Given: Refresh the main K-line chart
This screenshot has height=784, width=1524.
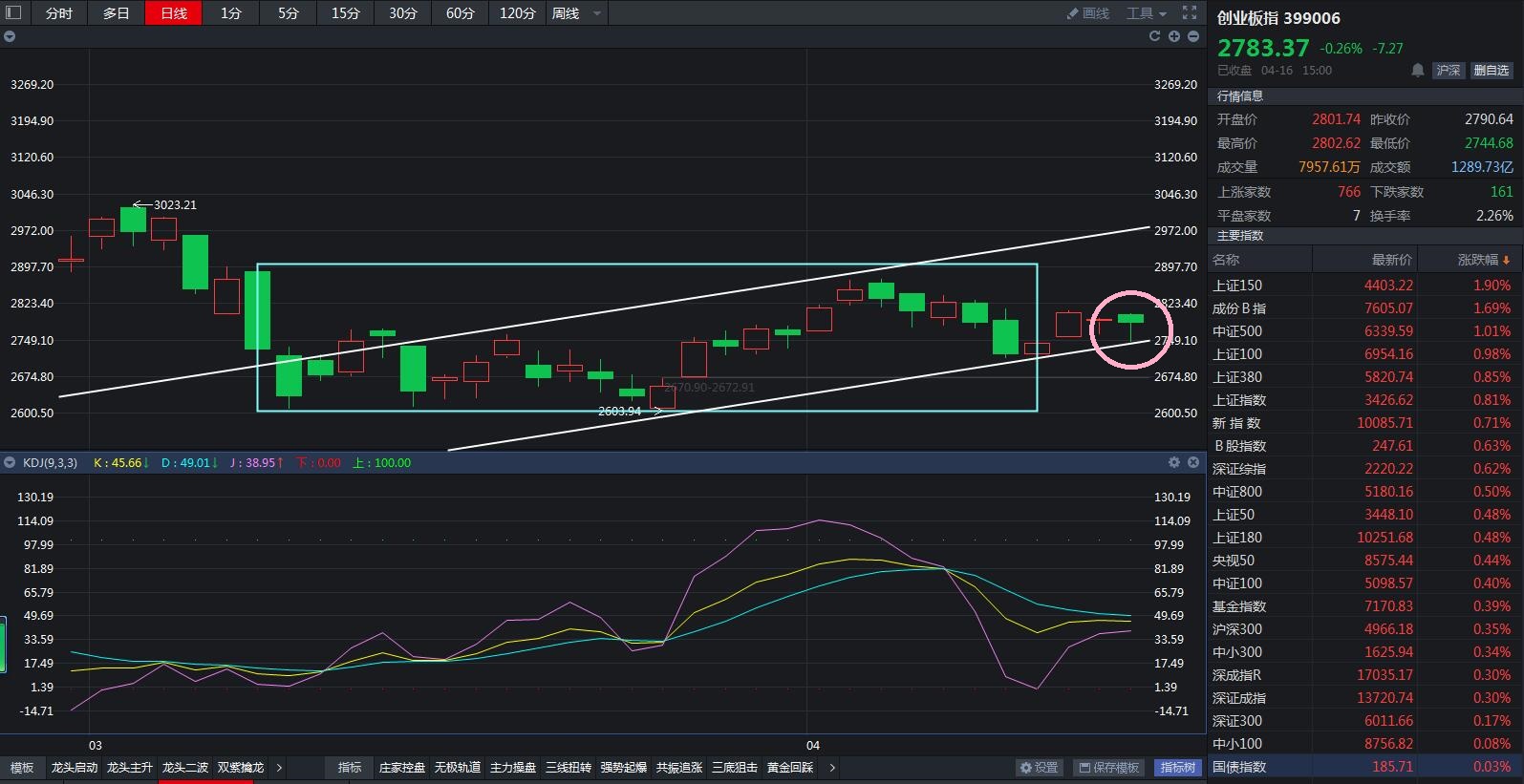Looking at the screenshot, I should pos(1154,36).
